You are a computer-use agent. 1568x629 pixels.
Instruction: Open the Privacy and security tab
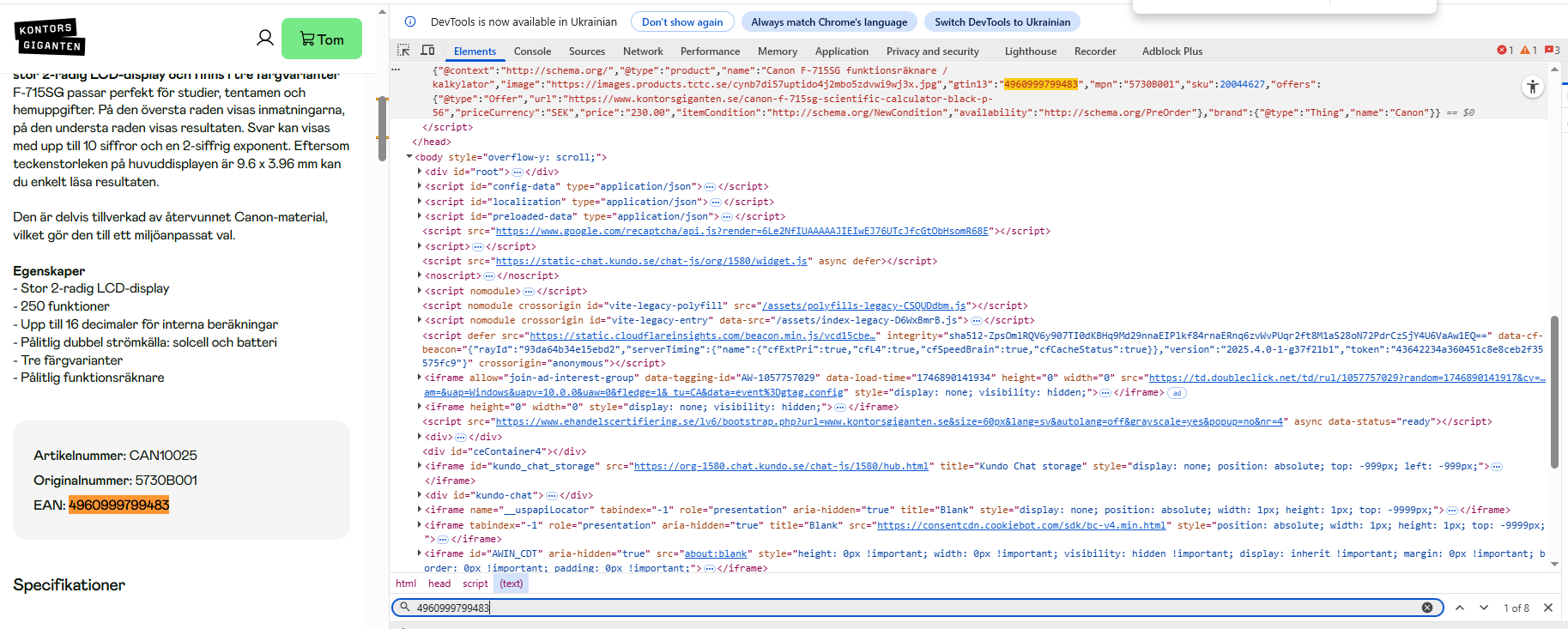tap(933, 51)
